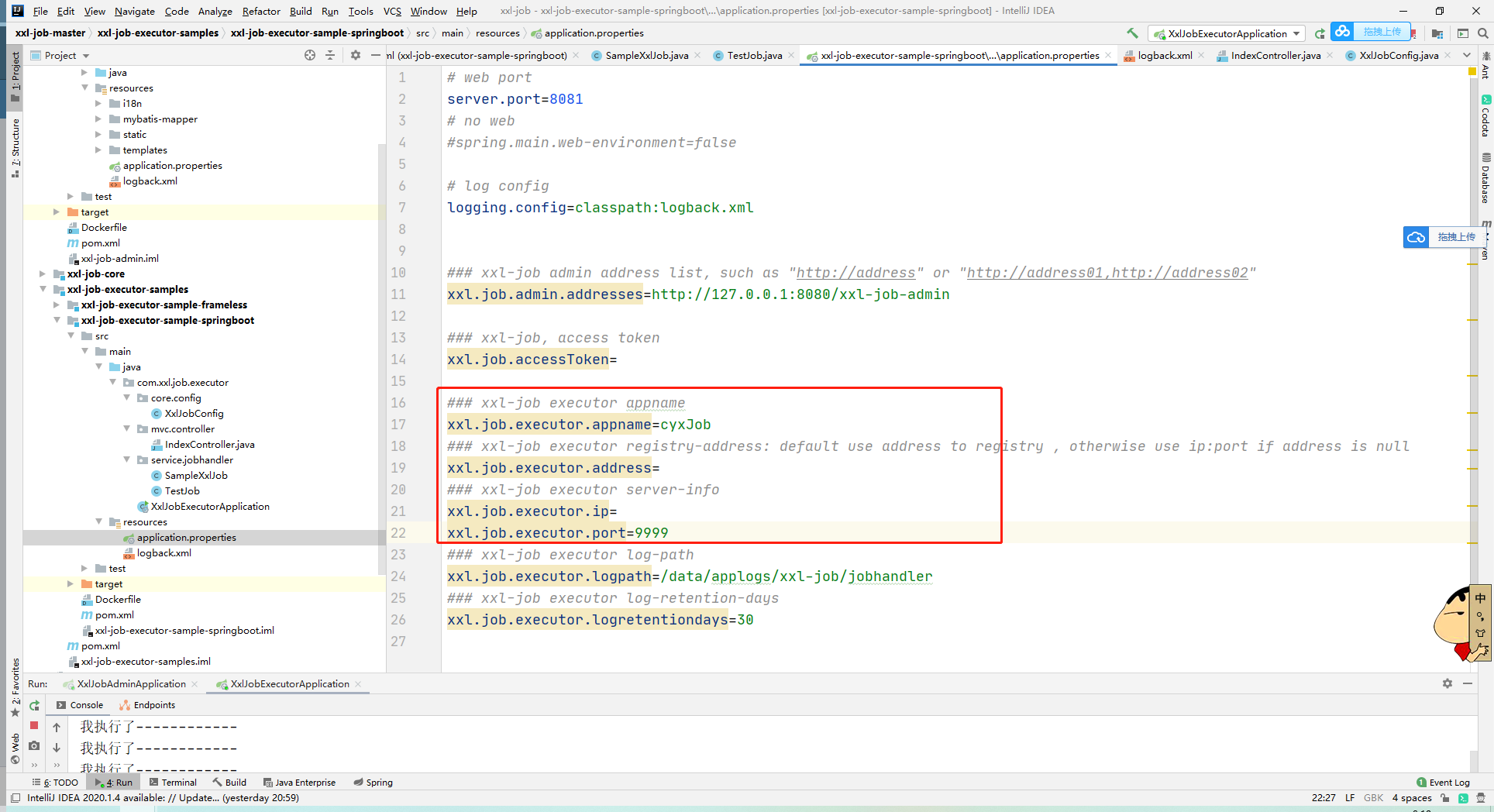Viewport: 1494px width, 812px height.
Task: Click the up arrow in console gutter
Action: coord(57,727)
